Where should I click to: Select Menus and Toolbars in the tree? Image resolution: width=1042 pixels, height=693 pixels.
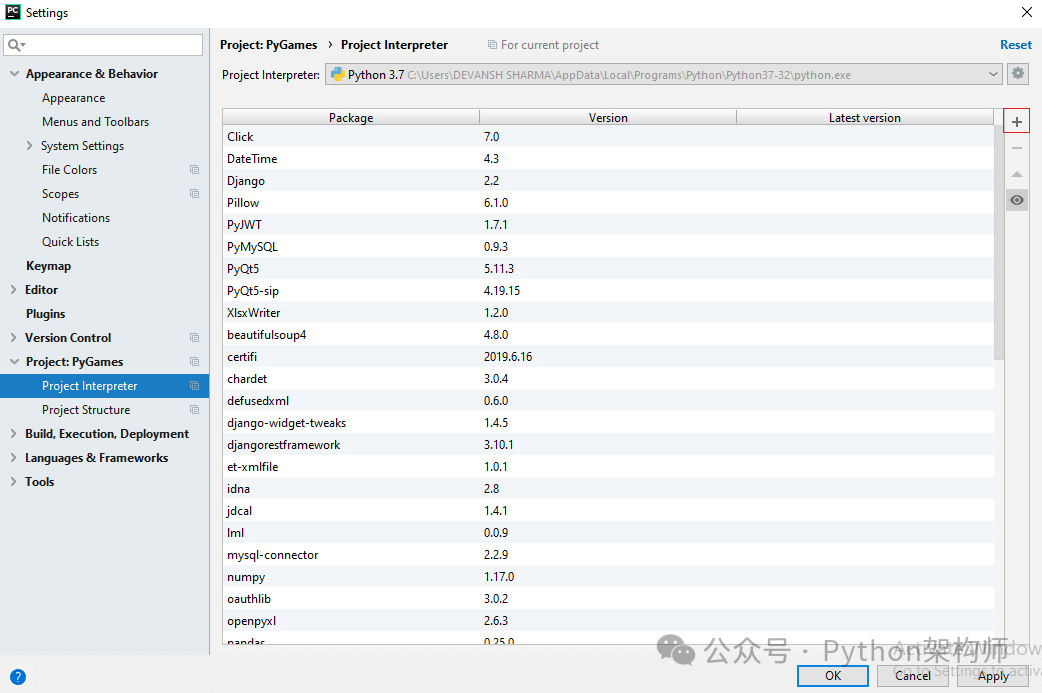pos(96,122)
